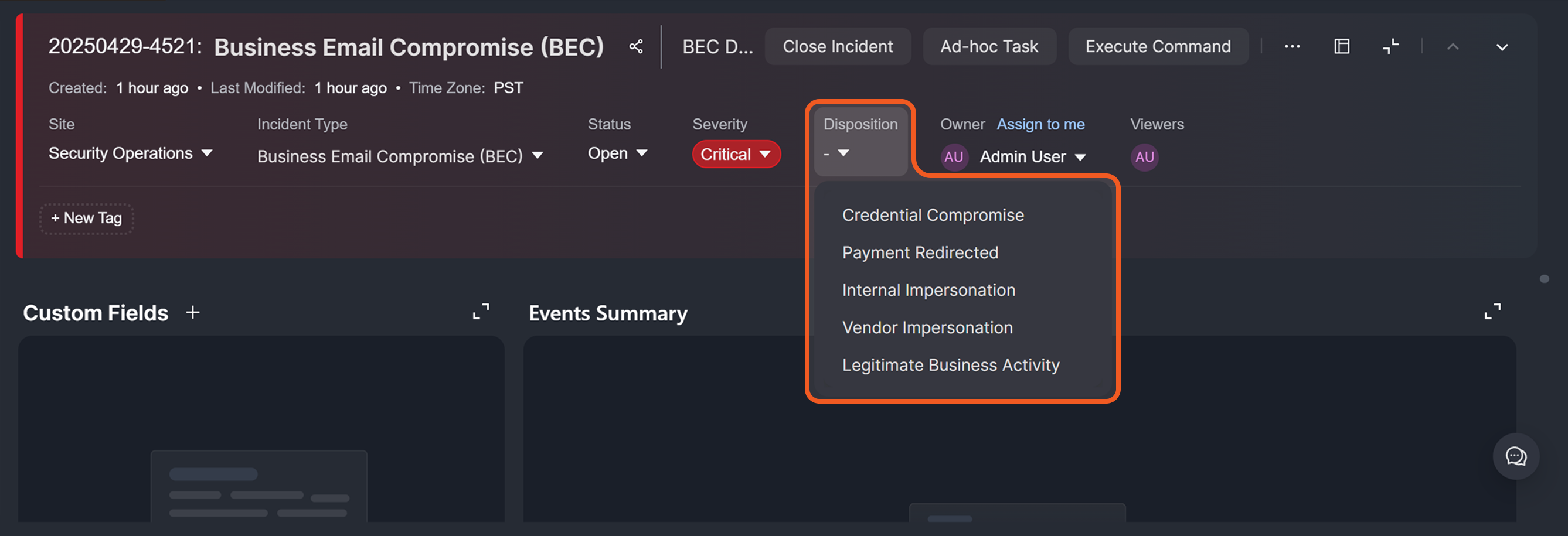
Task: Go to next incident with down chevron
Action: 1502,47
